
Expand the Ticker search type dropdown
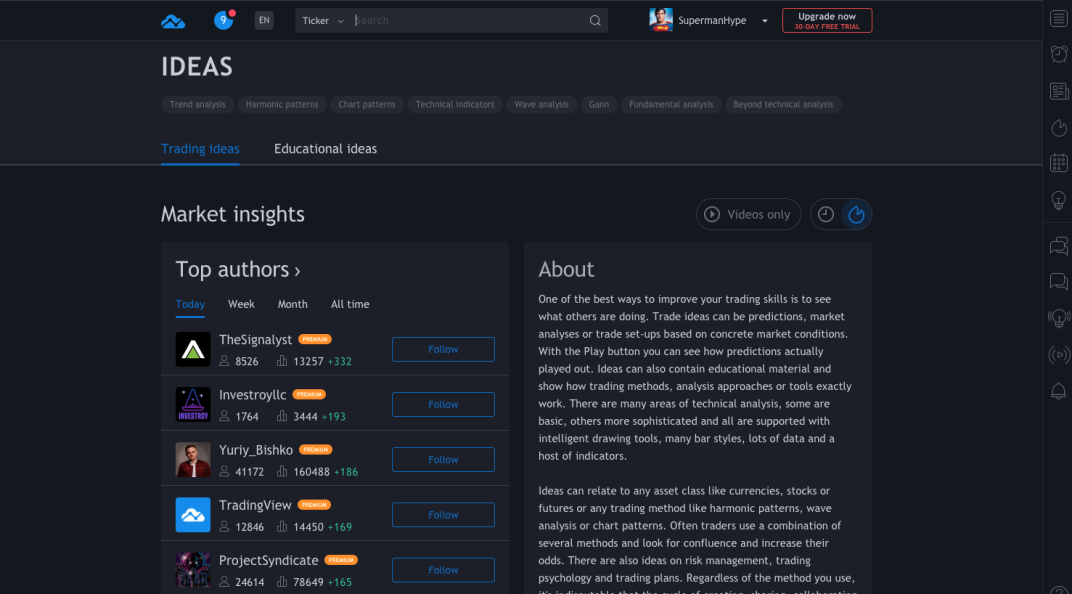tap(323, 21)
